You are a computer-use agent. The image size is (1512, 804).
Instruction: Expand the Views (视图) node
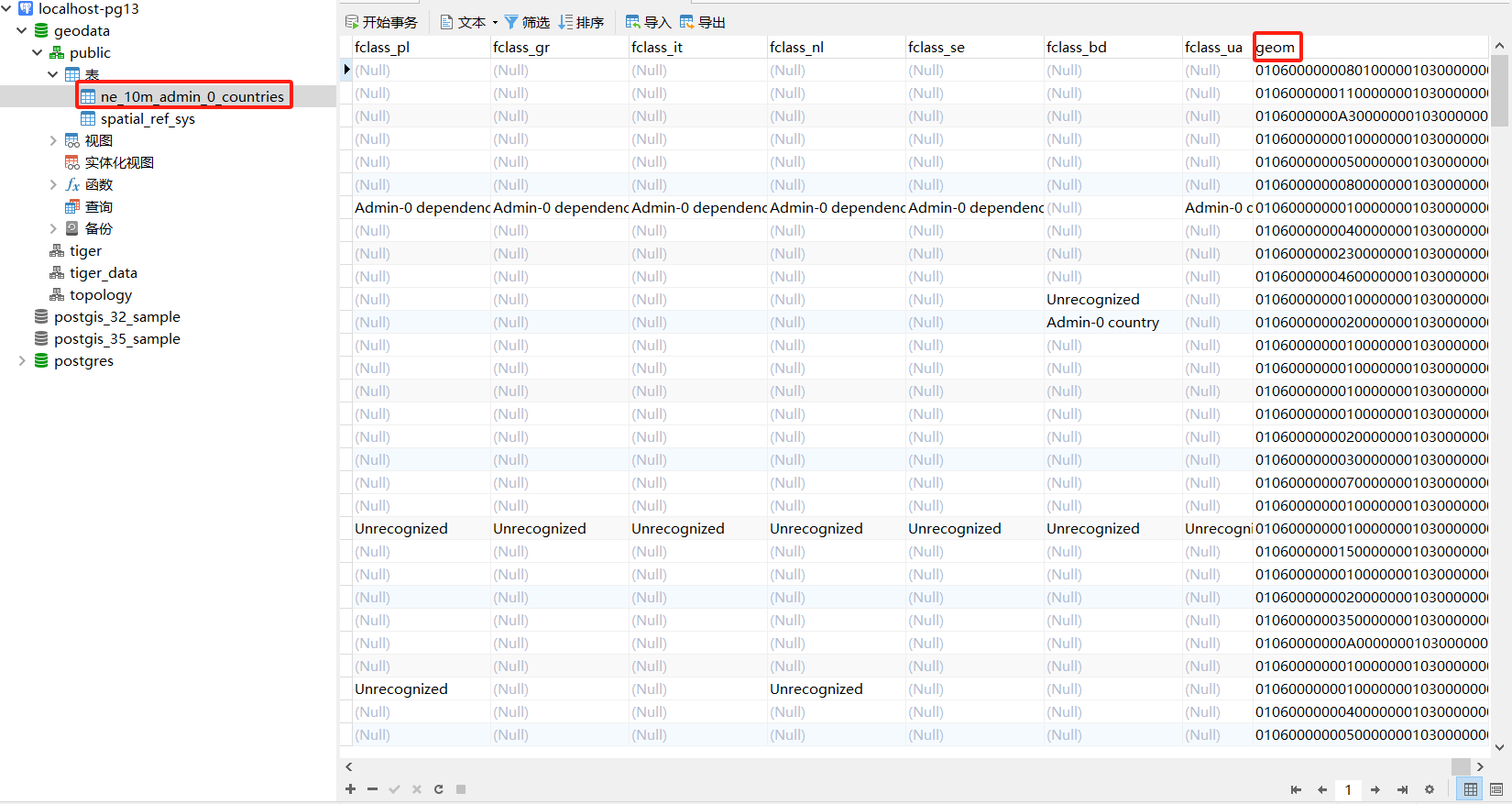click(x=53, y=140)
